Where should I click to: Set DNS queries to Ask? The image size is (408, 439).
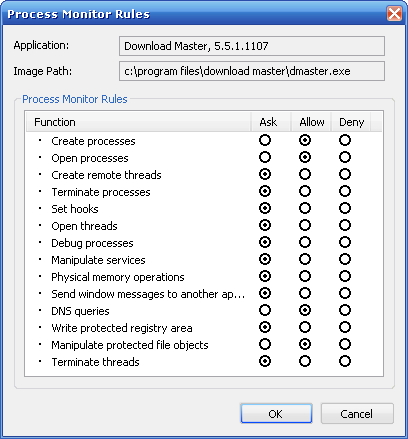(x=265, y=310)
